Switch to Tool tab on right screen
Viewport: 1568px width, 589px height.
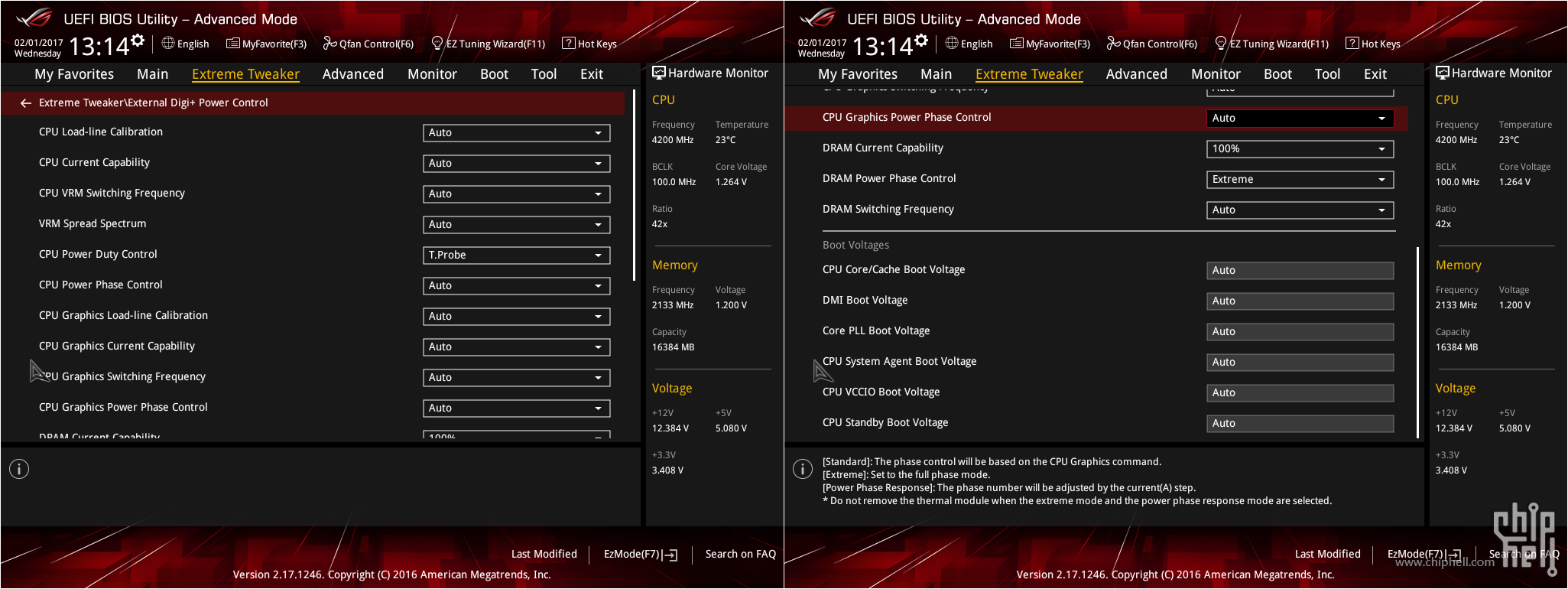click(x=1327, y=74)
